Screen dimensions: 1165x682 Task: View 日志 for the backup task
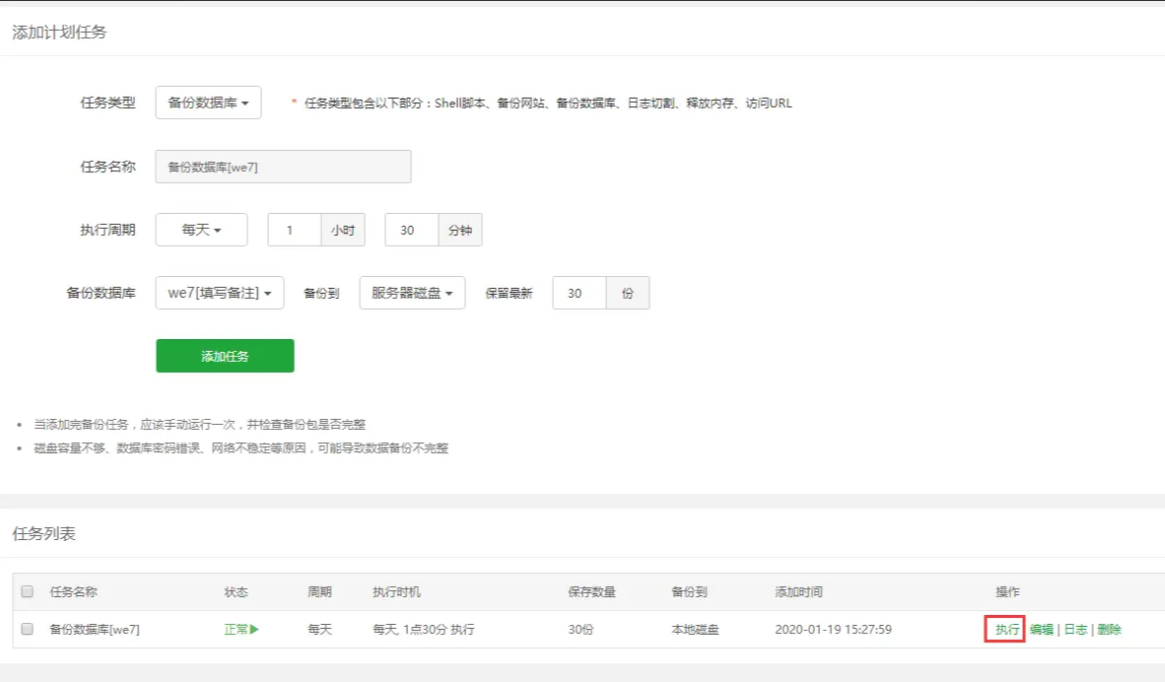click(x=1075, y=630)
